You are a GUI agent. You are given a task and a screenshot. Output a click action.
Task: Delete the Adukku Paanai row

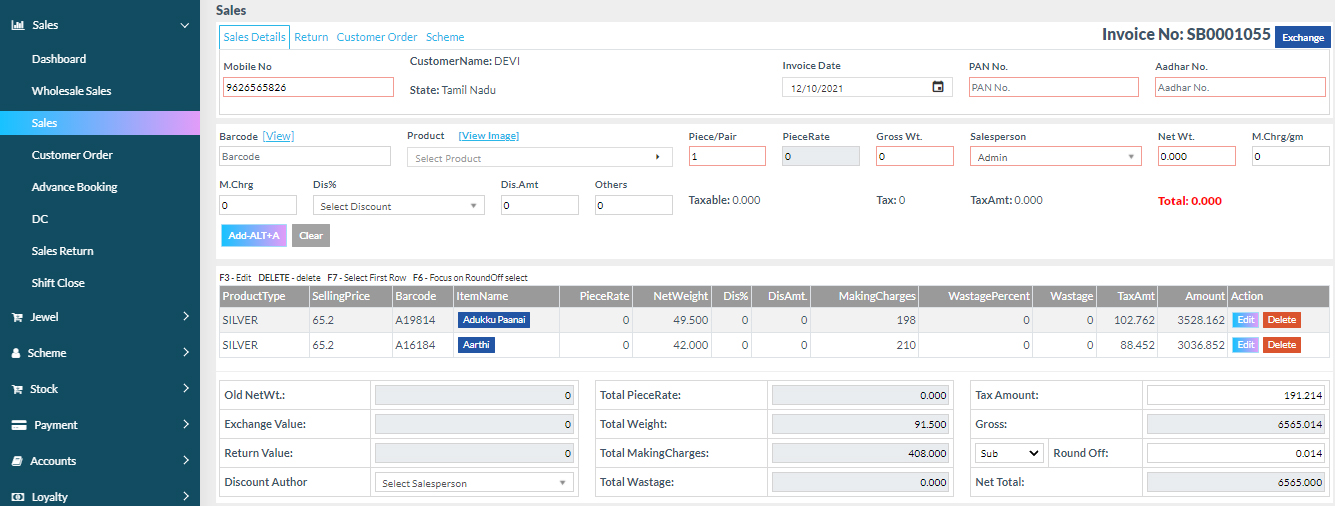tap(1281, 320)
